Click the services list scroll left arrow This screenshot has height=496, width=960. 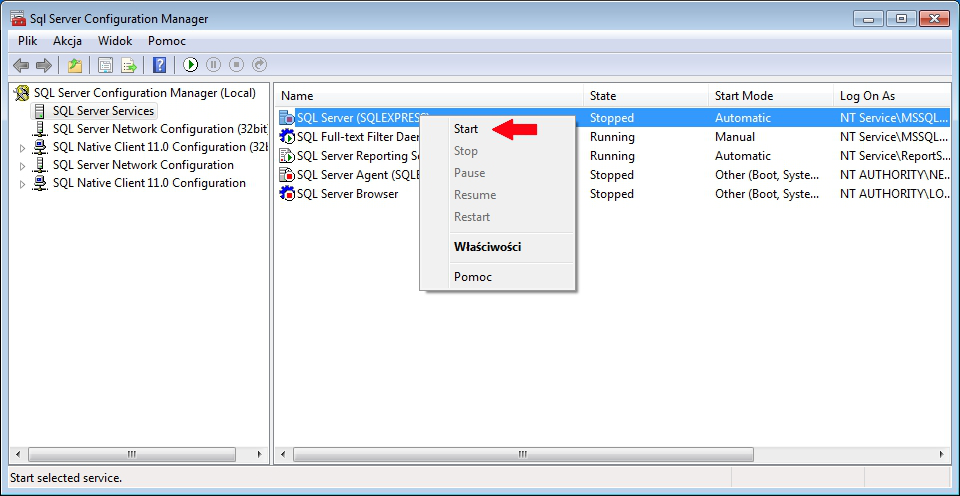click(283, 455)
